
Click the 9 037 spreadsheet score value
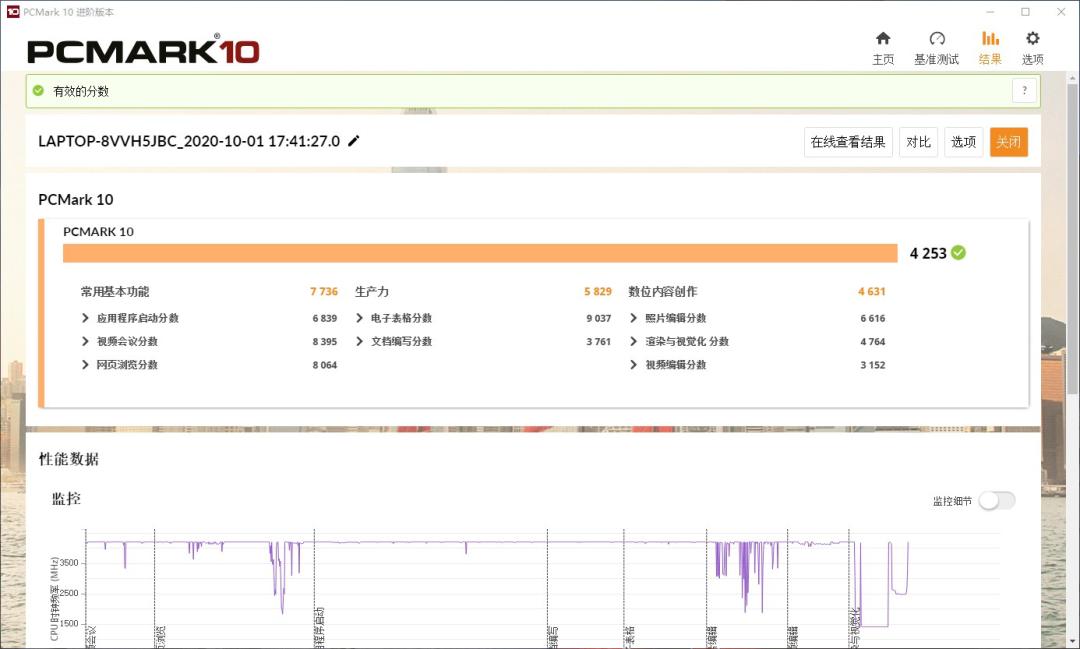pos(599,318)
